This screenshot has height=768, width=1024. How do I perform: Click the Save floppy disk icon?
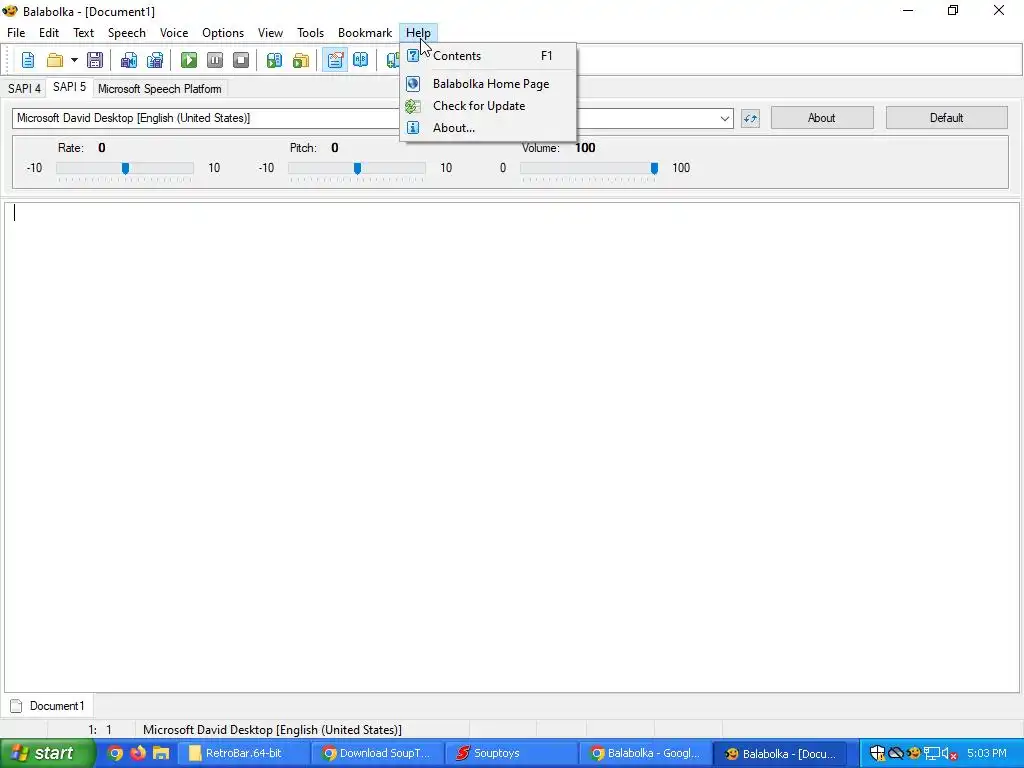pos(95,60)
